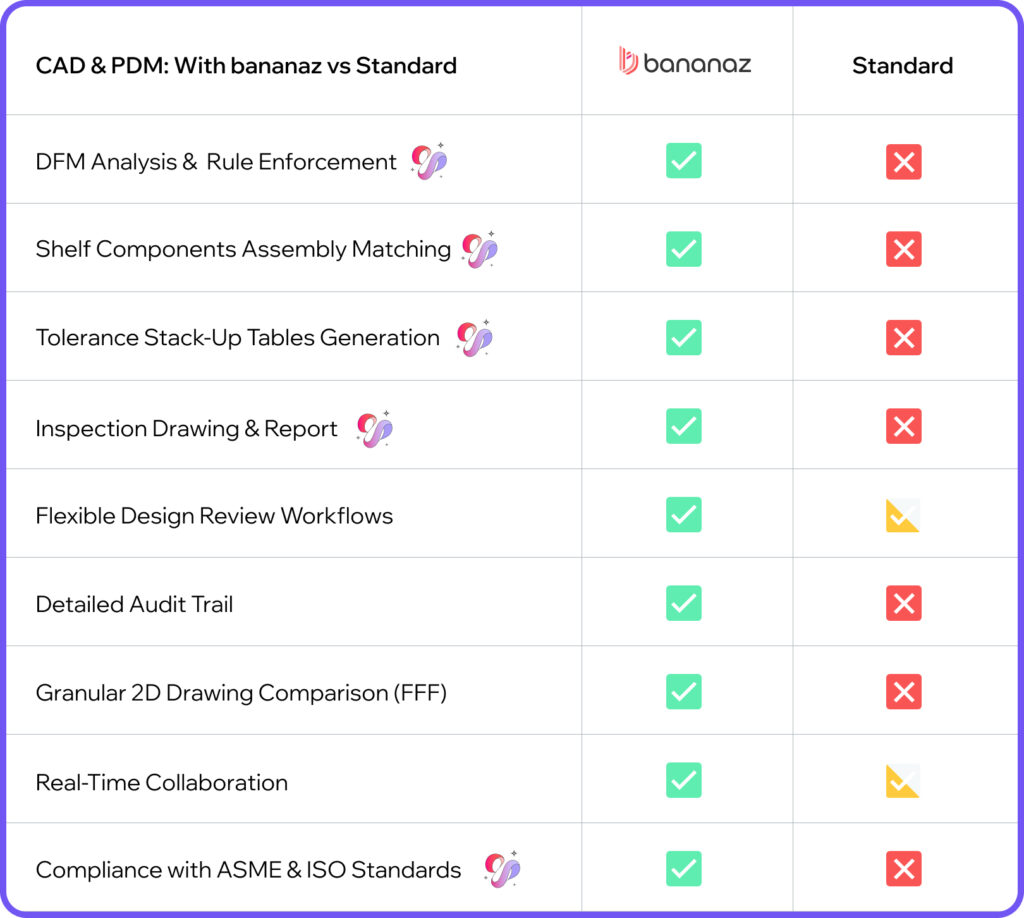
Task: Click the red X for Detailed Audit Trail
Action: tap(903, 604)
